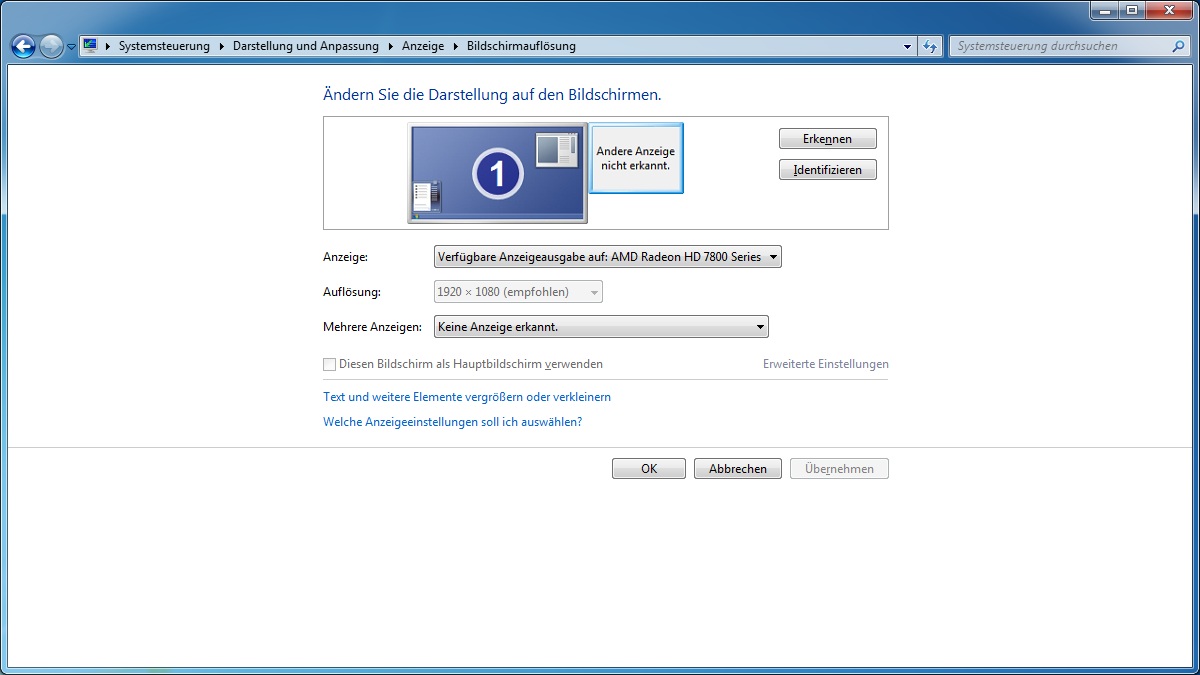The width and height of the screenshot is (1200, 675).
Task: Click the Erkennen button
Action: (x=827, y=139)
